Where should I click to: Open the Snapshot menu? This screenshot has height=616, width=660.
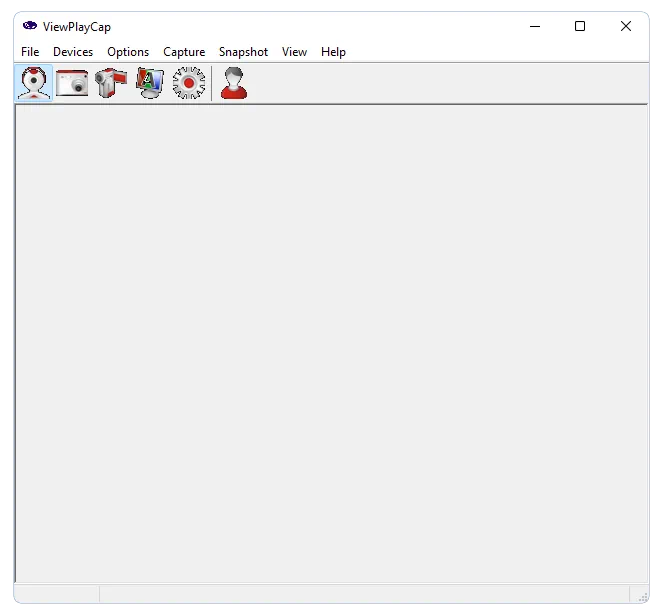(243, 52)
